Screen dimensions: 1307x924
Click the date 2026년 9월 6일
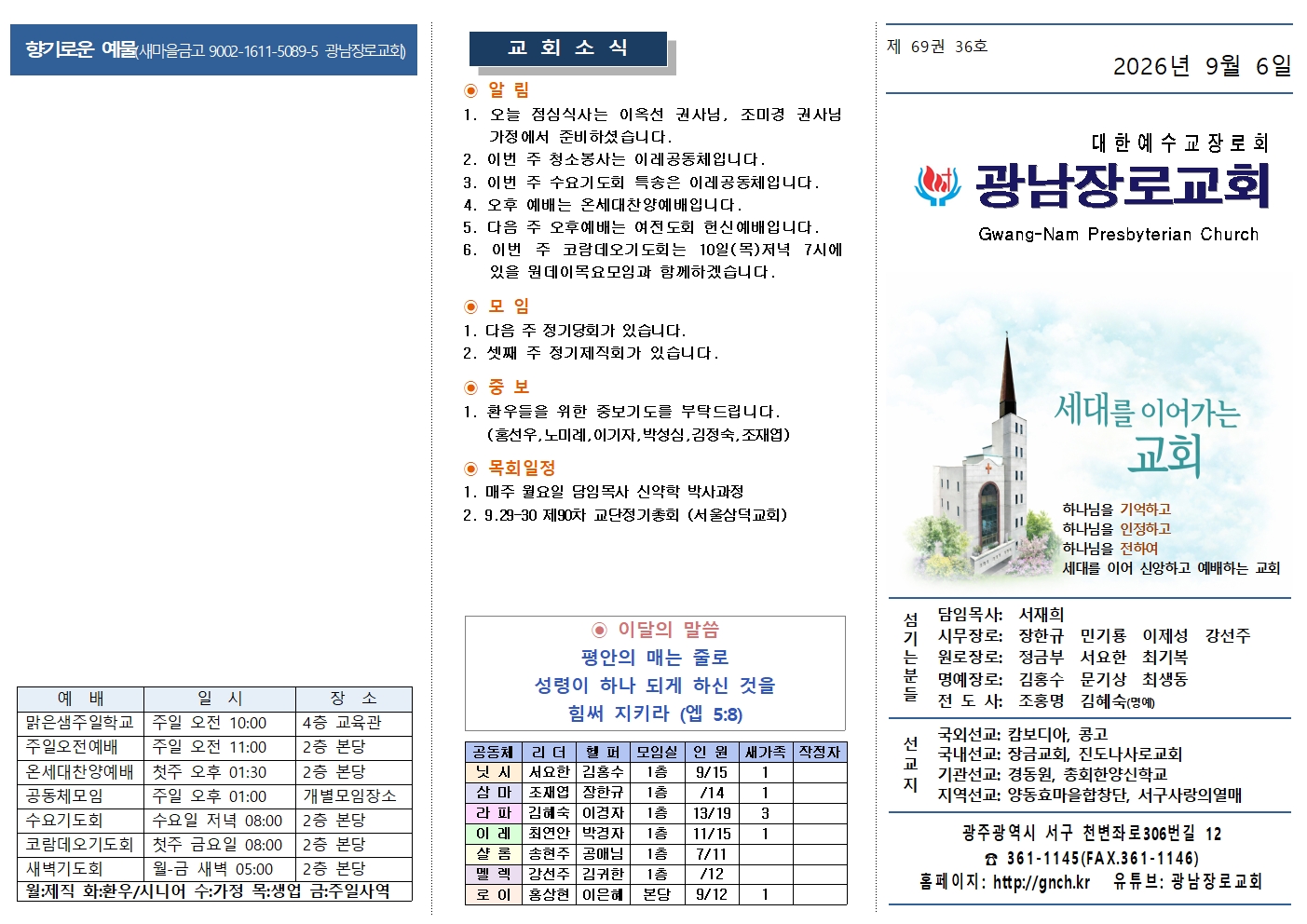point(1202,66)
